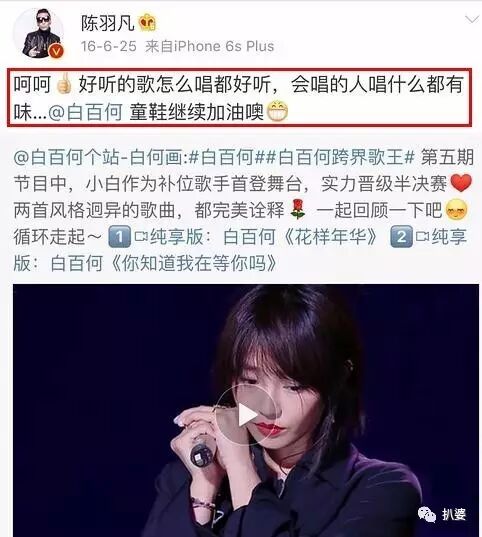The image size is (482, 537).
Task: Expand the post options chevron
Action: coord(471,19)
